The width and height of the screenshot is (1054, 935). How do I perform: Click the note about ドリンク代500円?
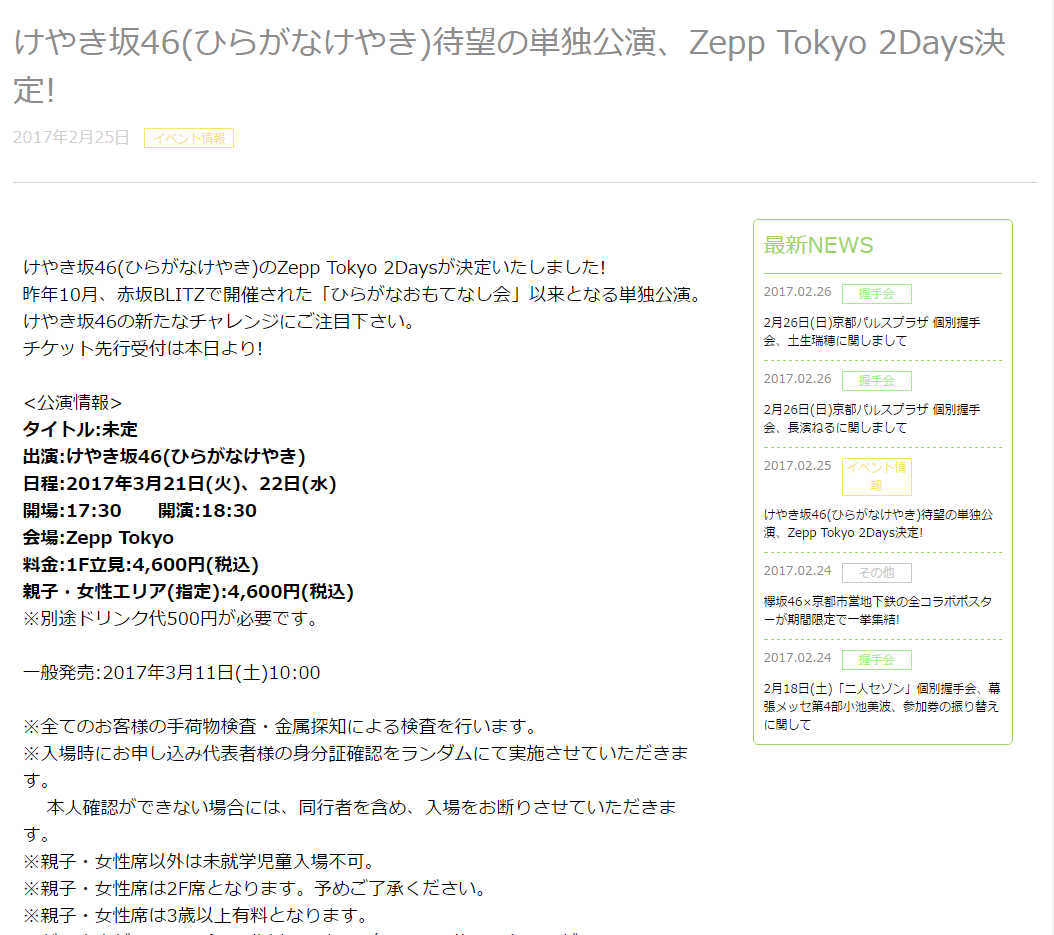tap(172, 618)
